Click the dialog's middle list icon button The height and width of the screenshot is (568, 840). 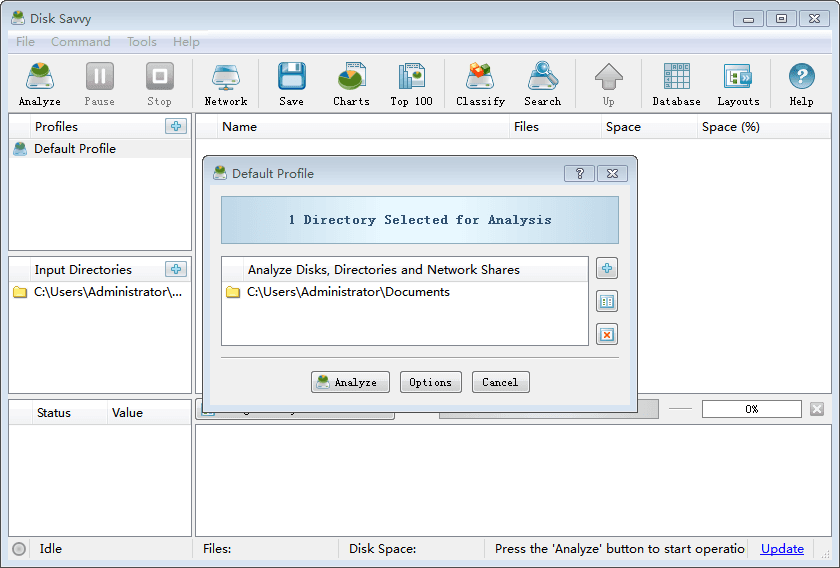[607, 301]
